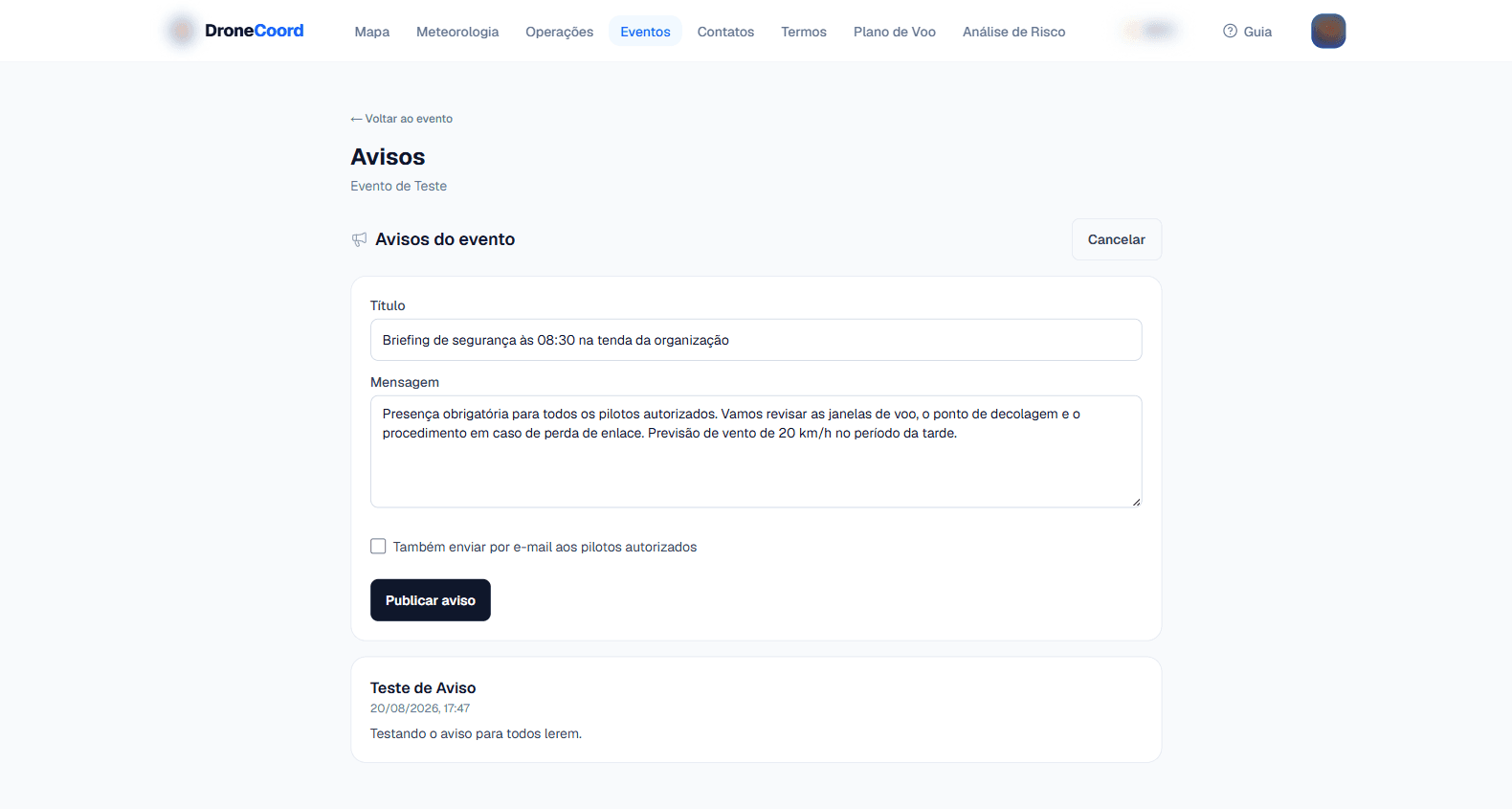Click the blurred badge left of Guia

[1150, 31]
